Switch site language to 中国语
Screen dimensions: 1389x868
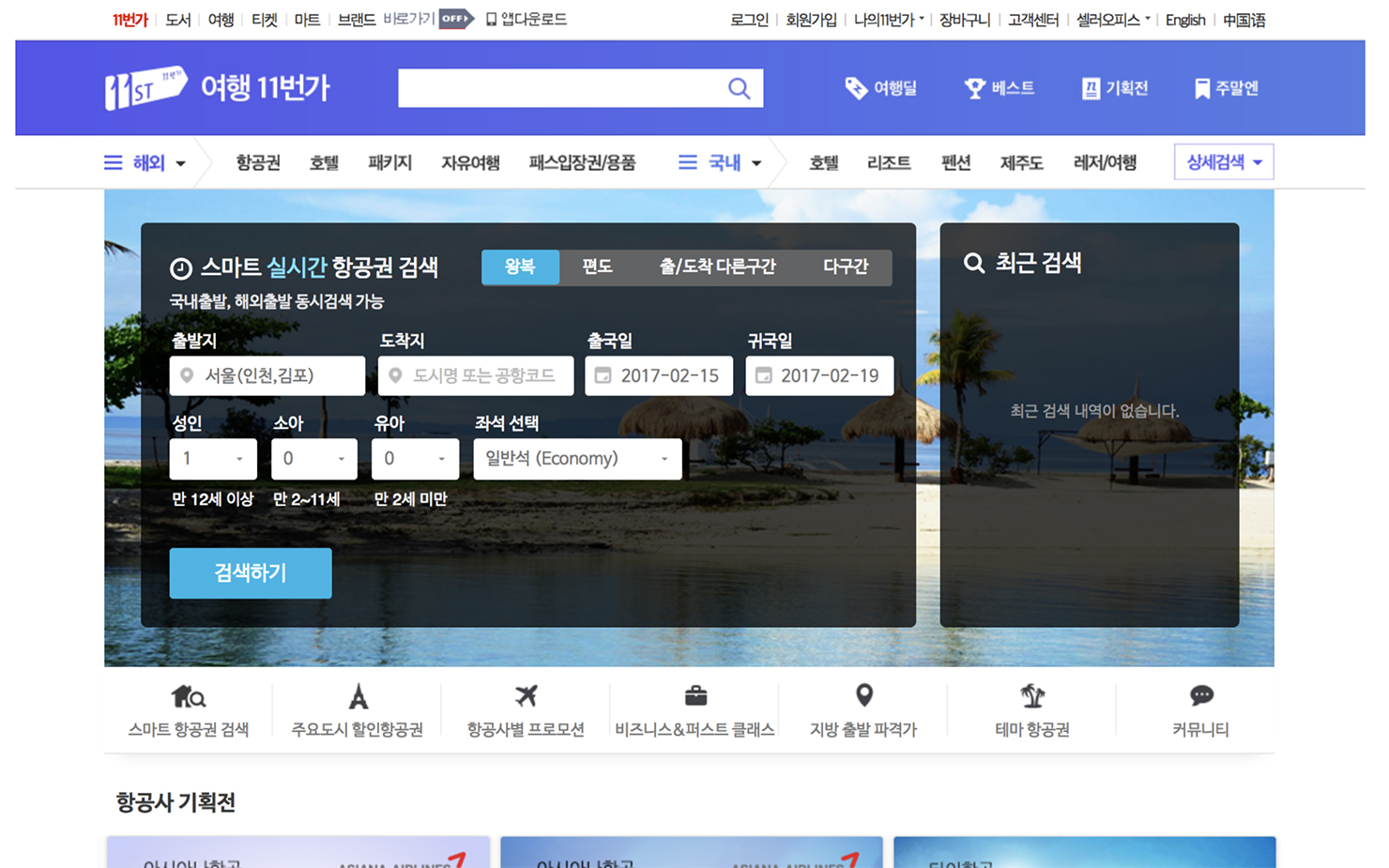pos(1244,20)
